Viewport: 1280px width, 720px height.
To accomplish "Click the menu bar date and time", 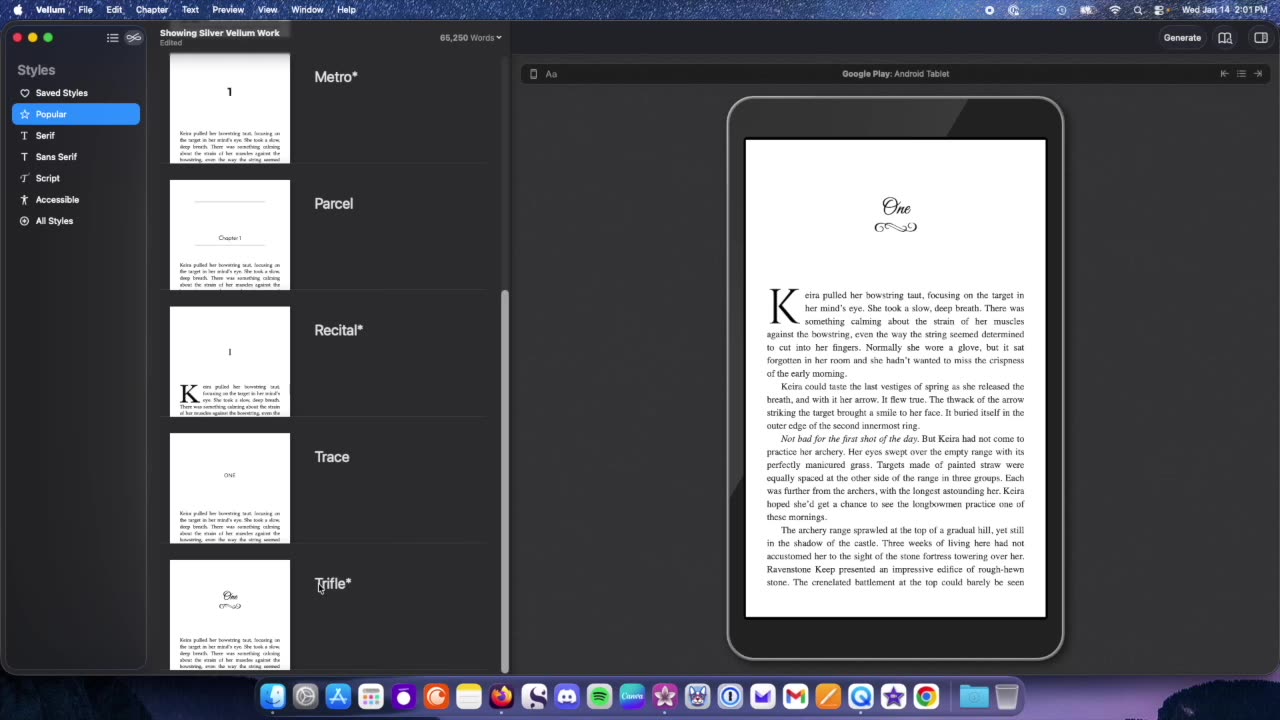I will tap(1225, 10).
